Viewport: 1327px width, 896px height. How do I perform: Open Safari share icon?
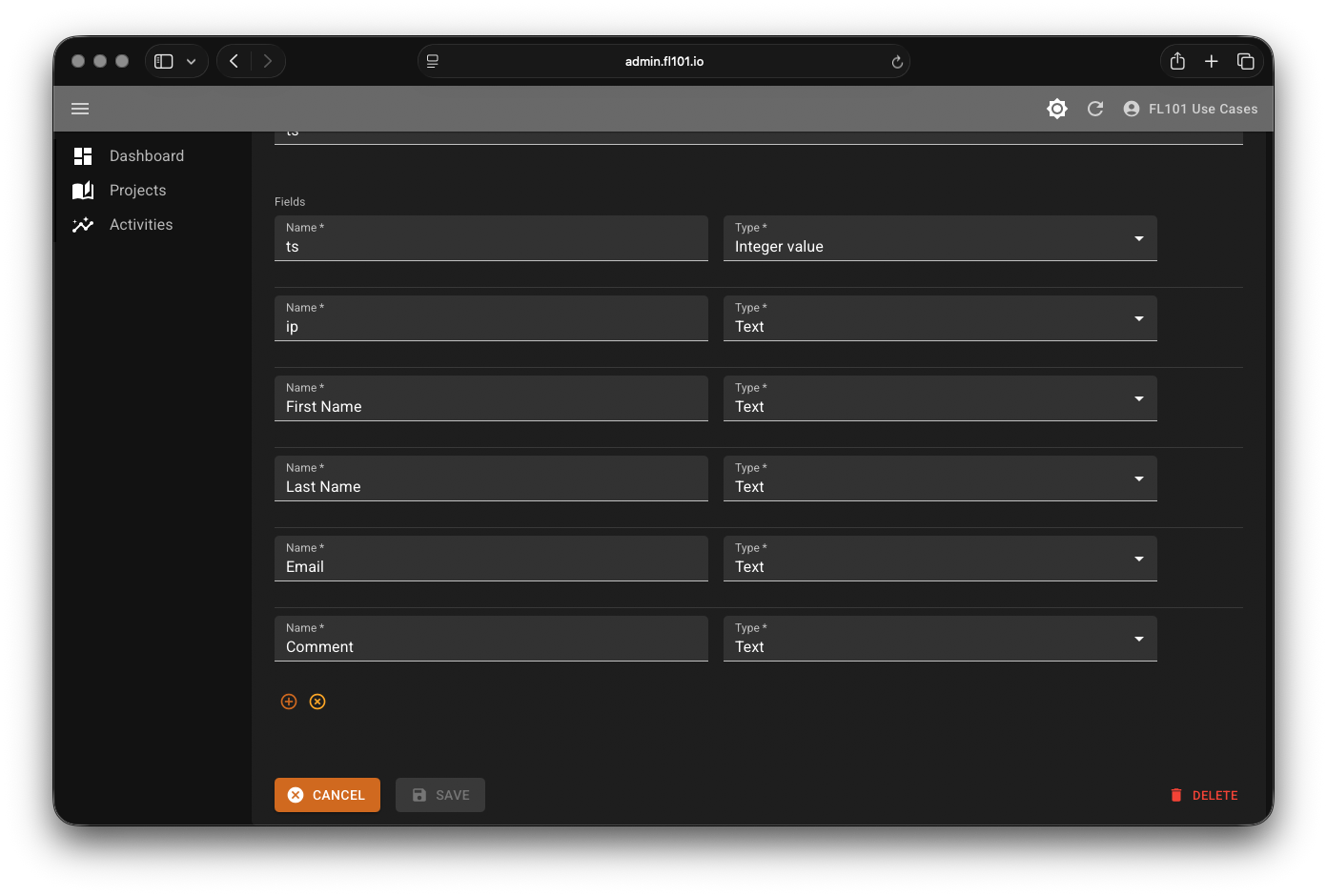[1177, 61]
